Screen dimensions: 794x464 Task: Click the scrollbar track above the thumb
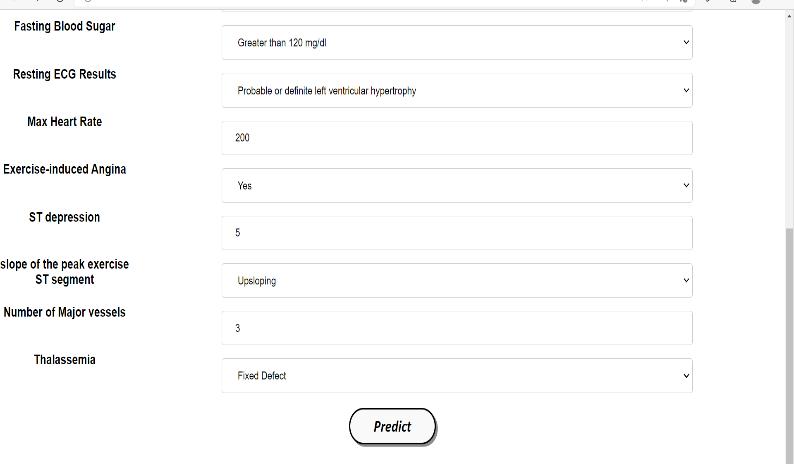[789, 120]
